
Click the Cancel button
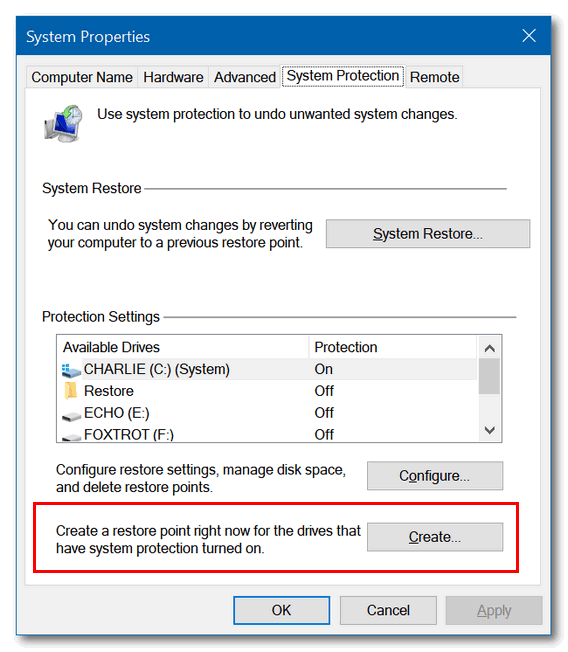point(388,610)
